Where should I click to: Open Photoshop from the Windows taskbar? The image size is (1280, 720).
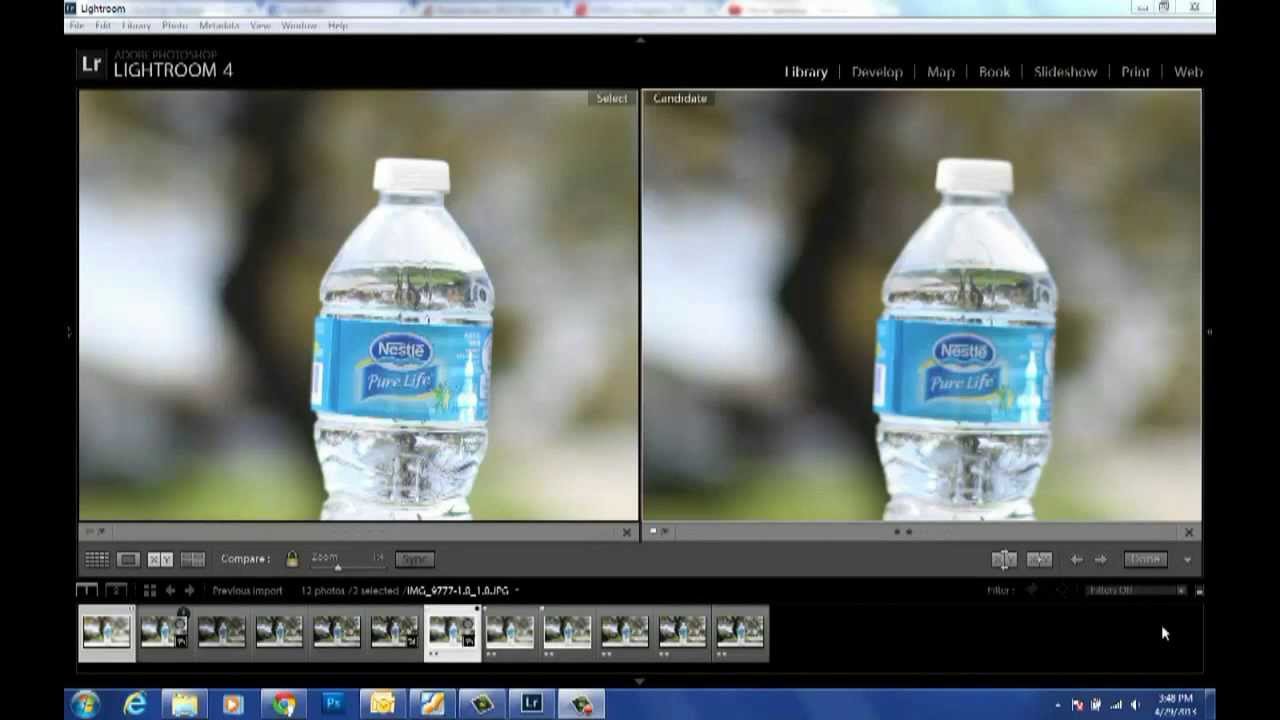pos(334,704)
